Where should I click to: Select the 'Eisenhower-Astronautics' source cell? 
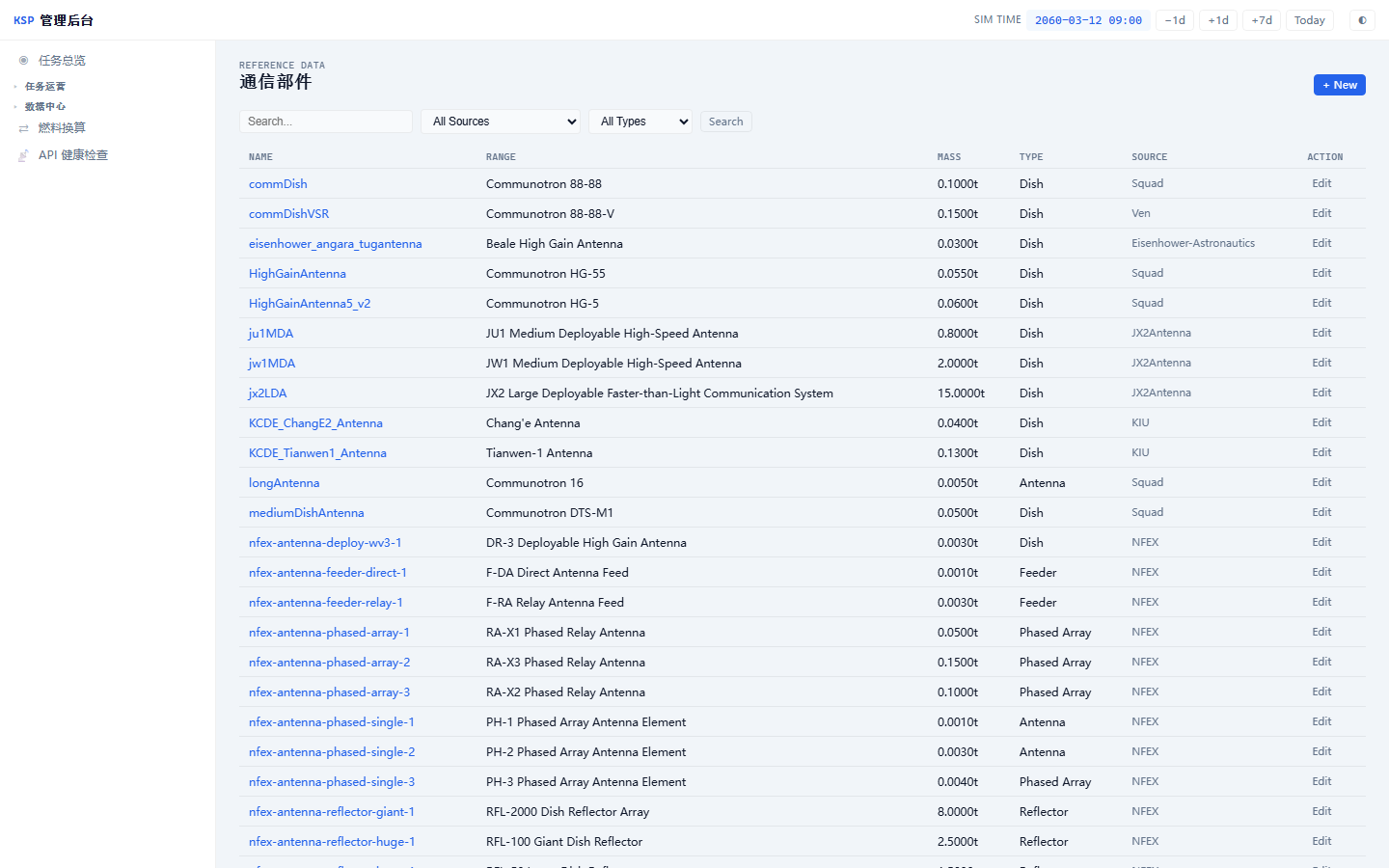1193,243
